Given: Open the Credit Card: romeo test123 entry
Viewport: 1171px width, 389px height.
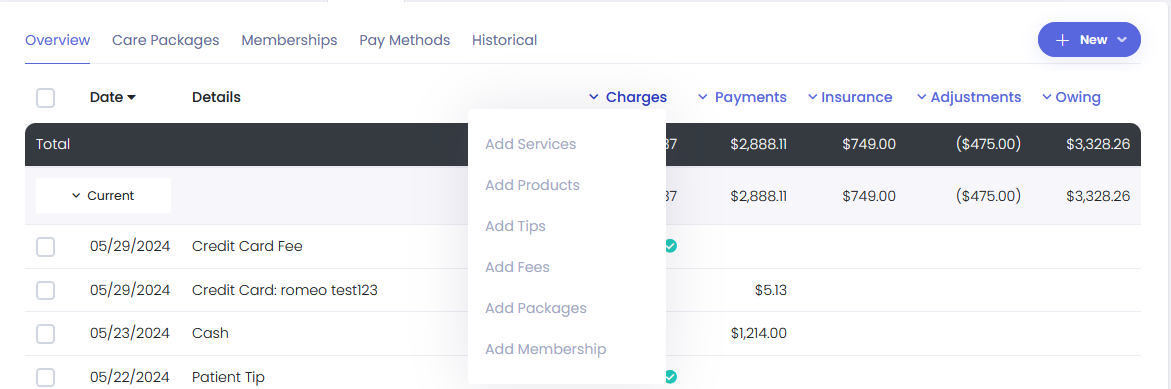Looking at the screenshot, I should click(x=285, y=290).
